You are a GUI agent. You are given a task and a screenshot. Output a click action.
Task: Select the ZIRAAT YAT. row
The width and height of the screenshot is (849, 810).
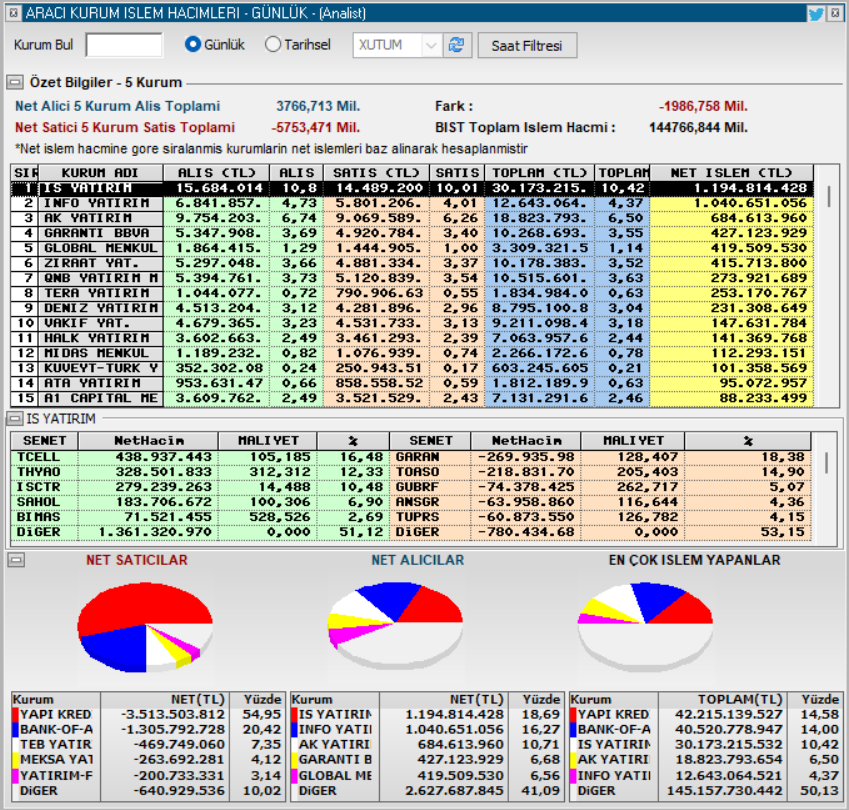coord(412,263)
